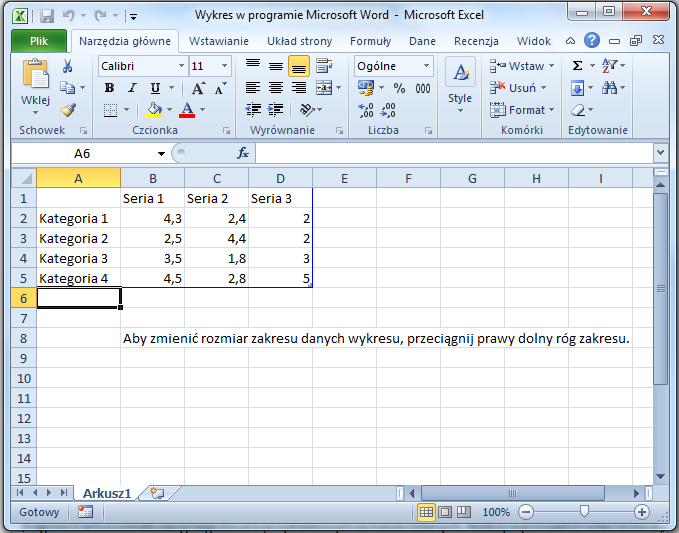This screenshot has width=679, height=533.
Task: Click the accounting currency format icon
Action: [365, 88]
